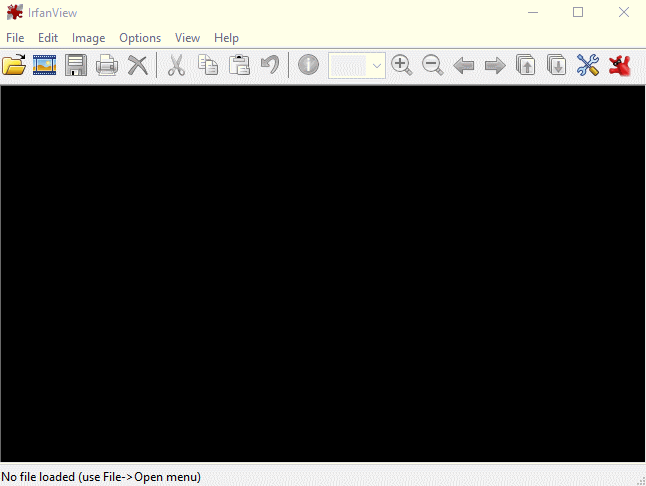Click the Delete file X icon

click(137, 66)
